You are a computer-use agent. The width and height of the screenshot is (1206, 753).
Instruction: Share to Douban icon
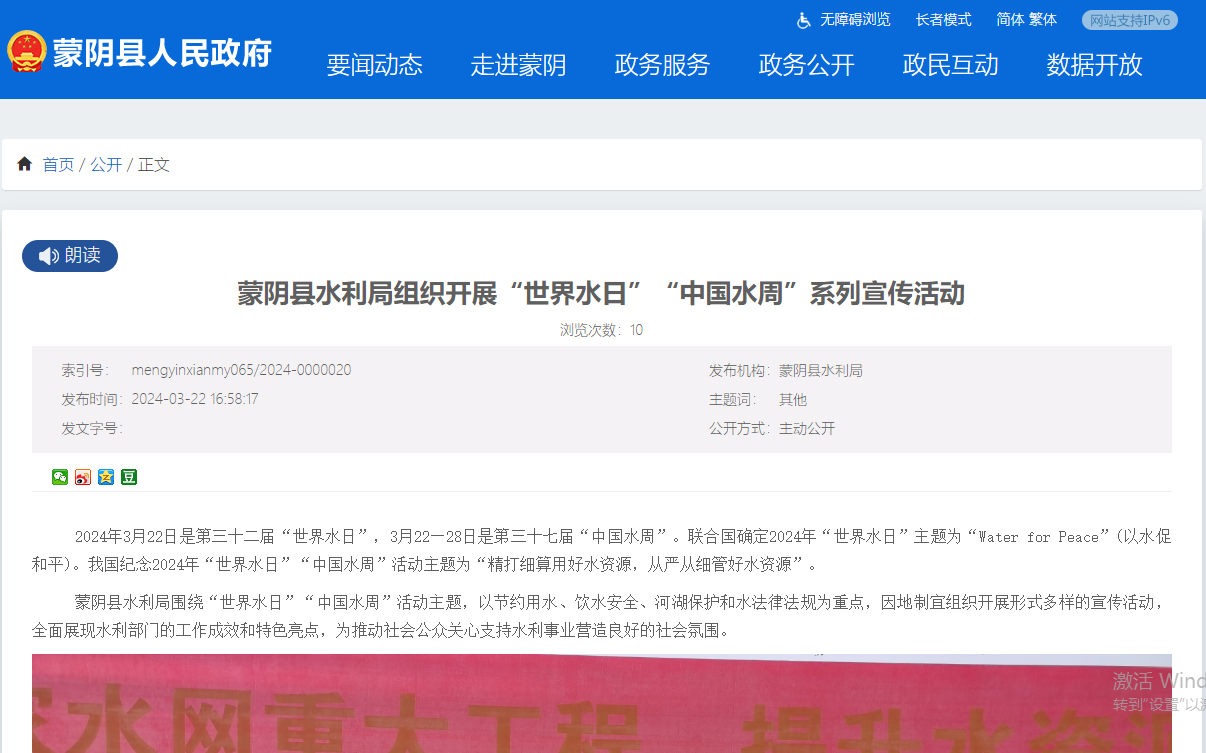click(x=129, y=477)
